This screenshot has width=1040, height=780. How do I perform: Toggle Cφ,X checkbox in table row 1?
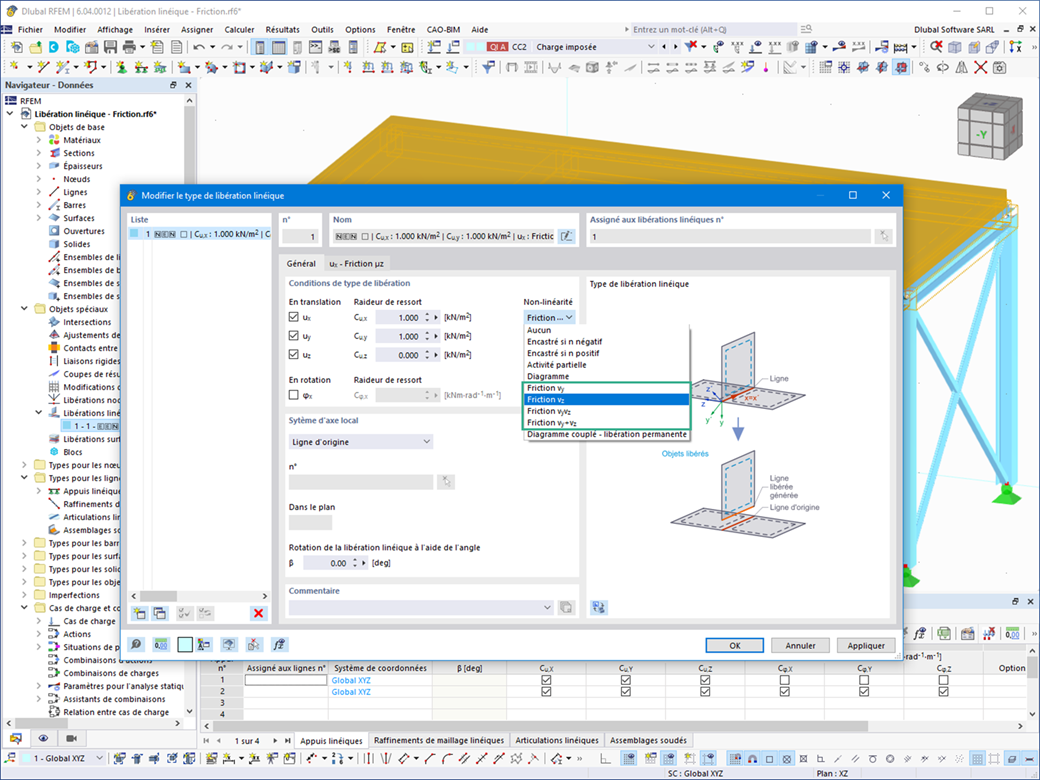785,680
